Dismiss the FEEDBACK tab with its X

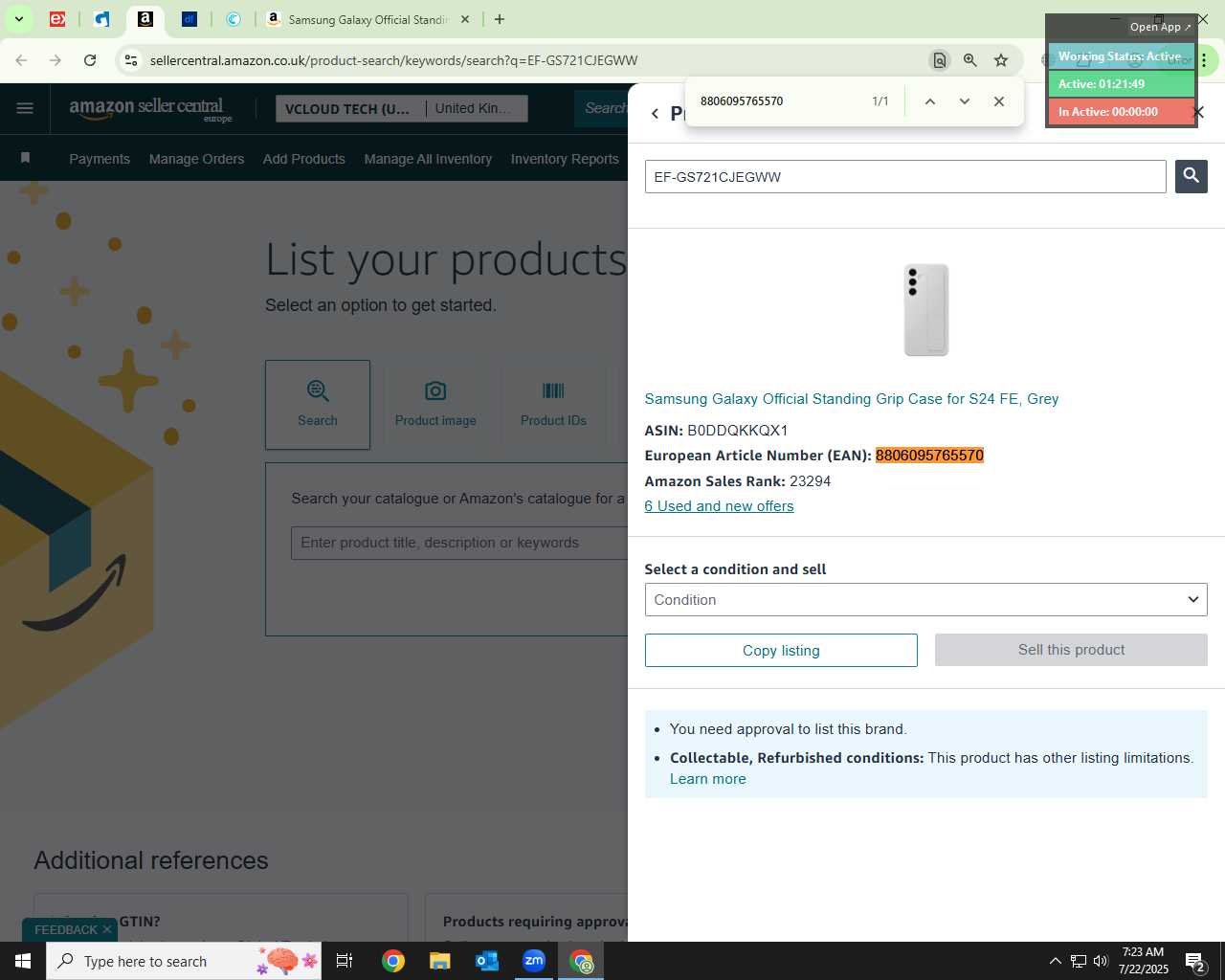click(107, 929)
